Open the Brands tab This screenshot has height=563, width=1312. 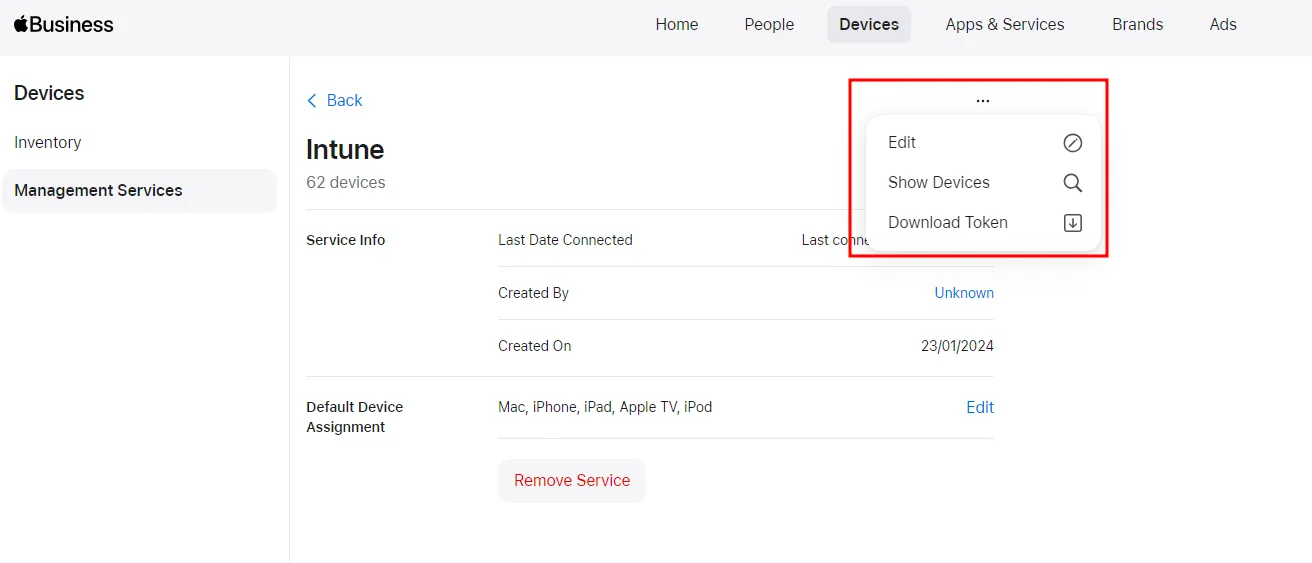[1138, 25]
